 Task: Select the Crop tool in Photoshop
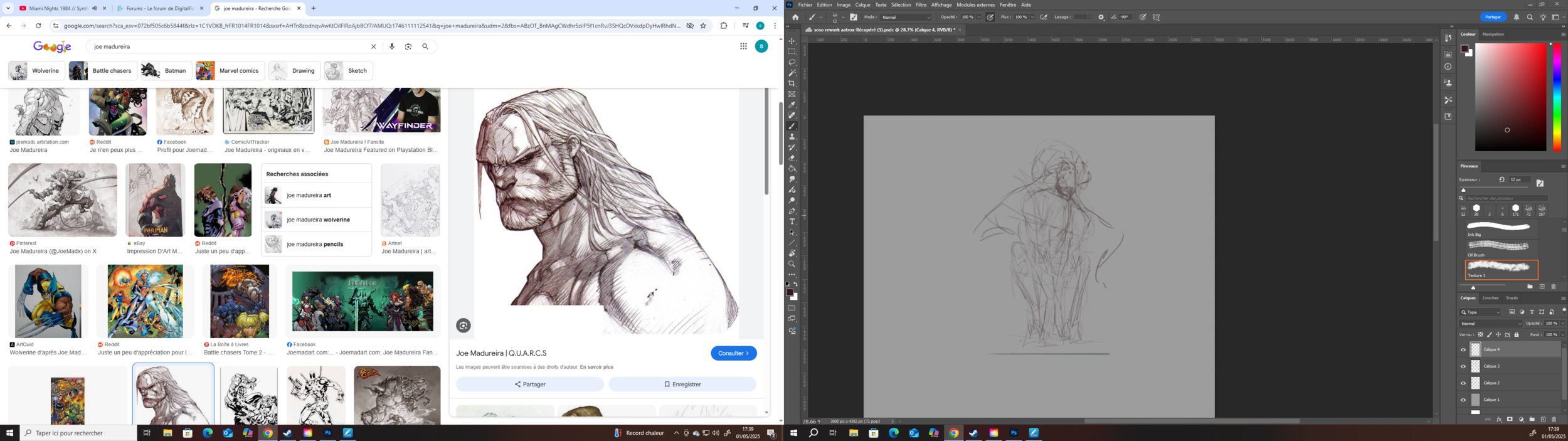point(792,83)
